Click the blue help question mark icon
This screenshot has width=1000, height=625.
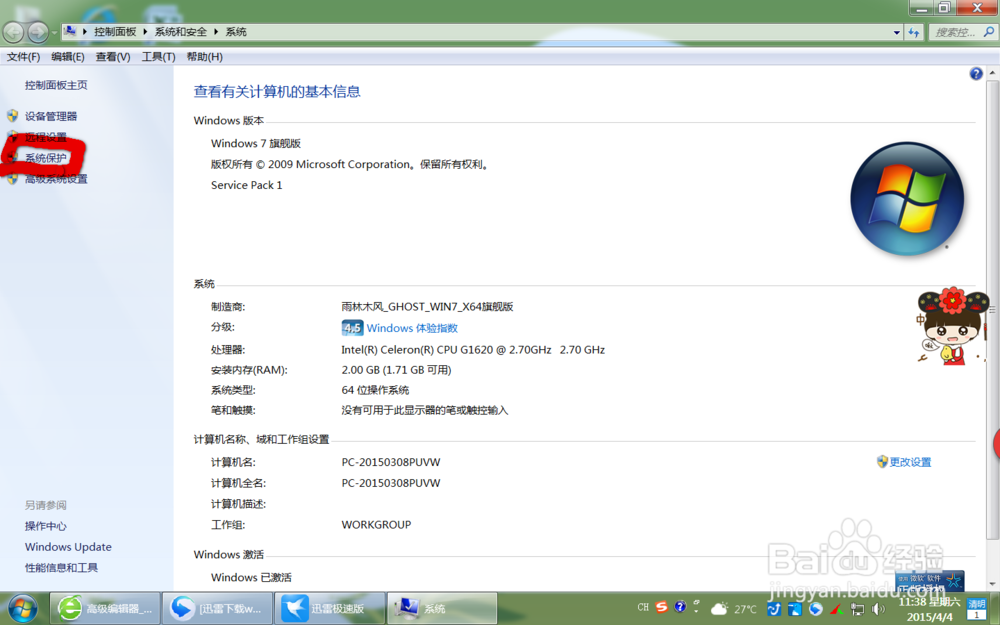pyautogui.click(x=976, y=74)
